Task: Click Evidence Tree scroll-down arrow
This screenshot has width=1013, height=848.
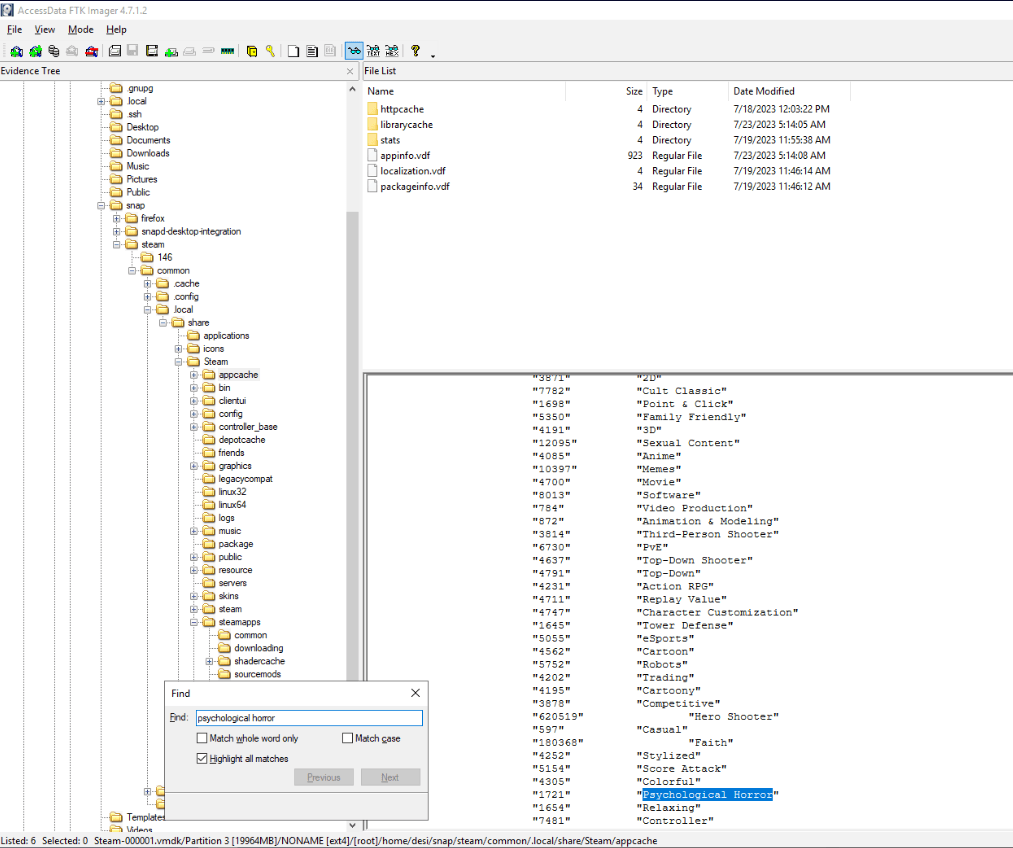Action: click(x=352, y=825)
